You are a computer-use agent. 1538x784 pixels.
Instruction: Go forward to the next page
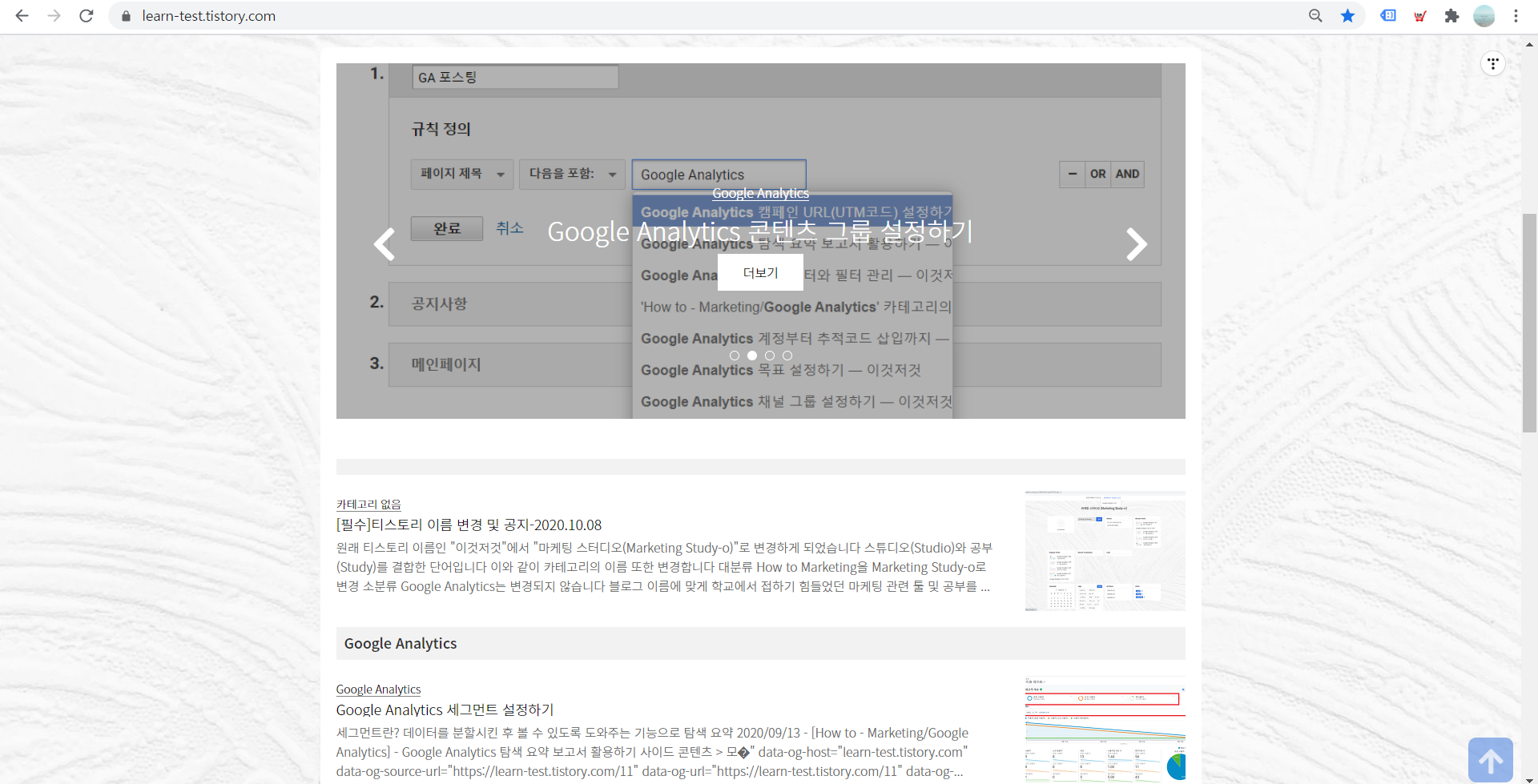click(x=54, y=16)
